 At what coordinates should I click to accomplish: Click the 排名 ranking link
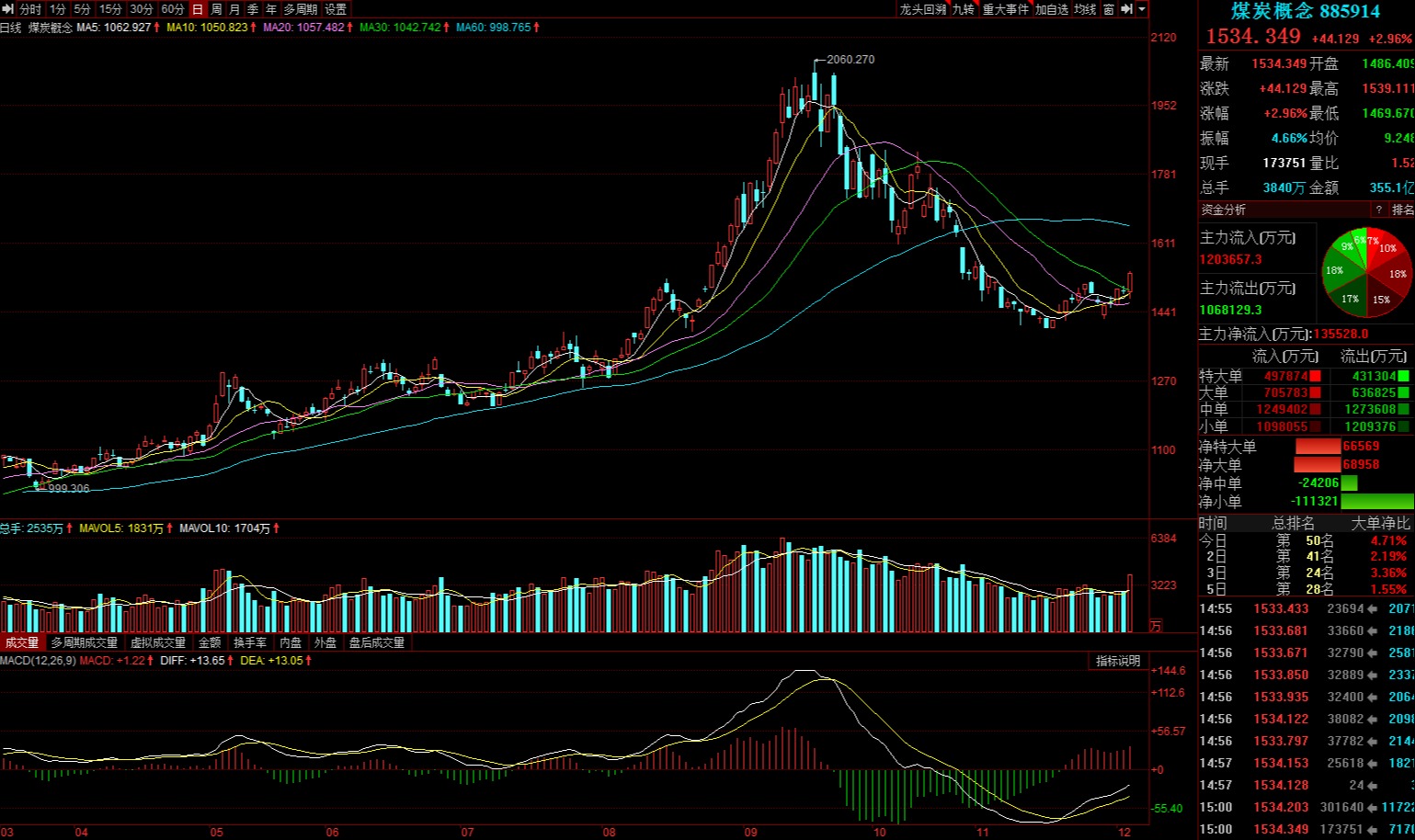tap(1403, 210)
